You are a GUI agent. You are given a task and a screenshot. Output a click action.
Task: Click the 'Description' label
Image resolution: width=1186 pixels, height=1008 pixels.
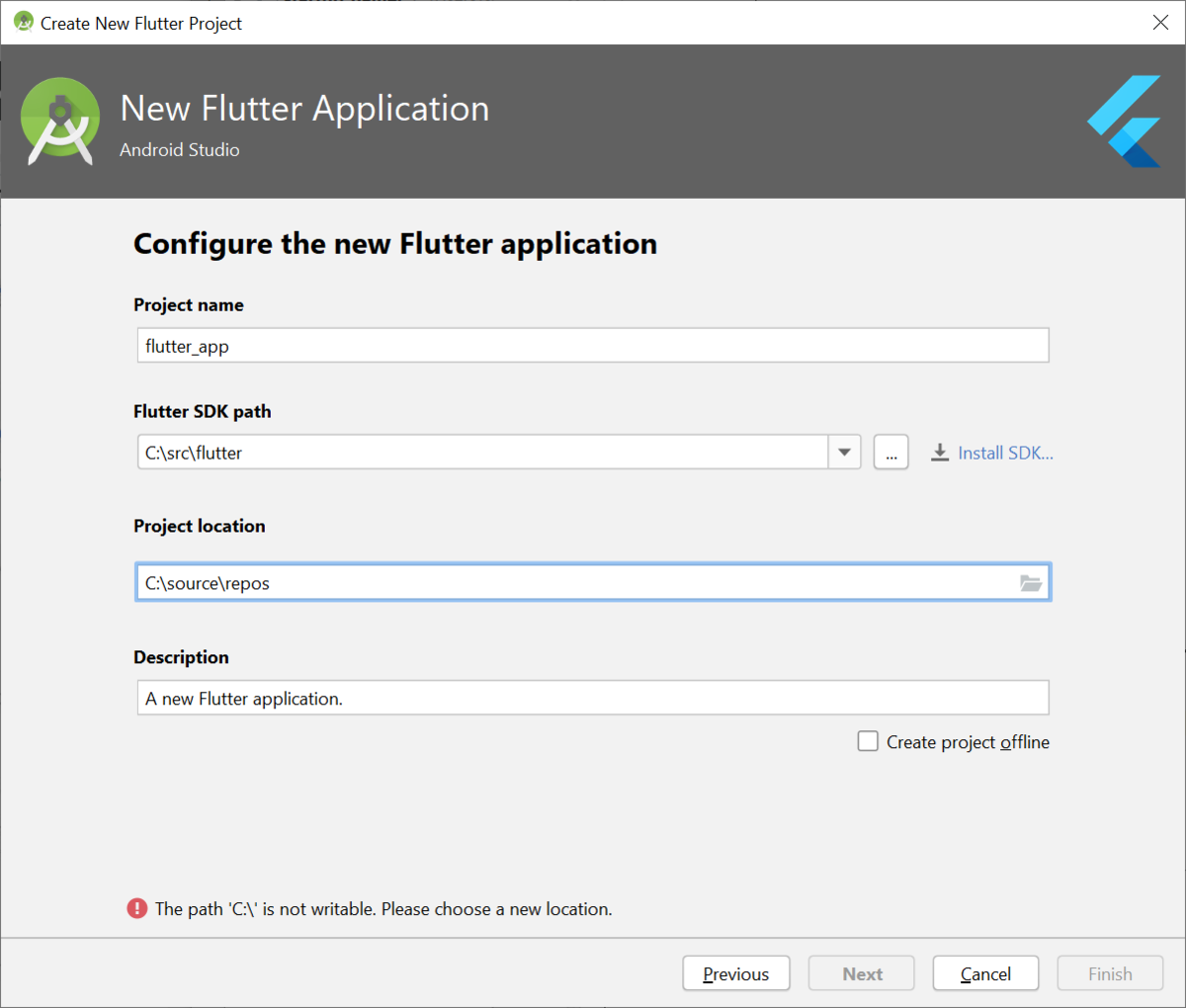[x=181, y=657]
